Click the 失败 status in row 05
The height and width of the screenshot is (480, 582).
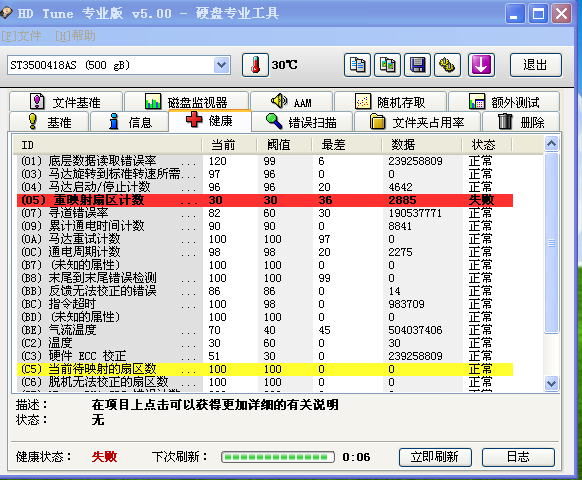click(x=481, y=200)
